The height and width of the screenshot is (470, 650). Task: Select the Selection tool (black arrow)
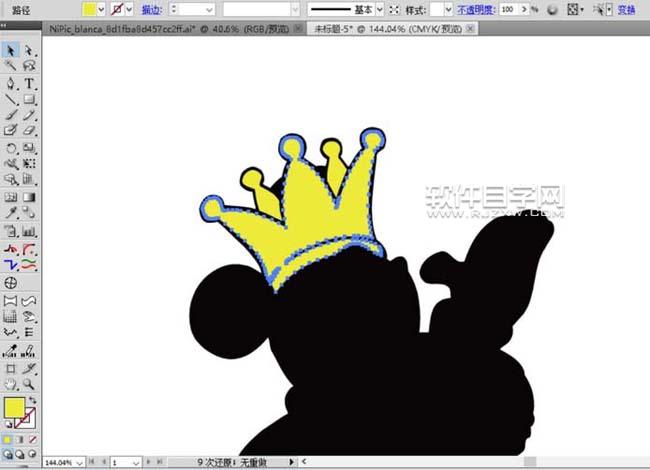(11, 51)
